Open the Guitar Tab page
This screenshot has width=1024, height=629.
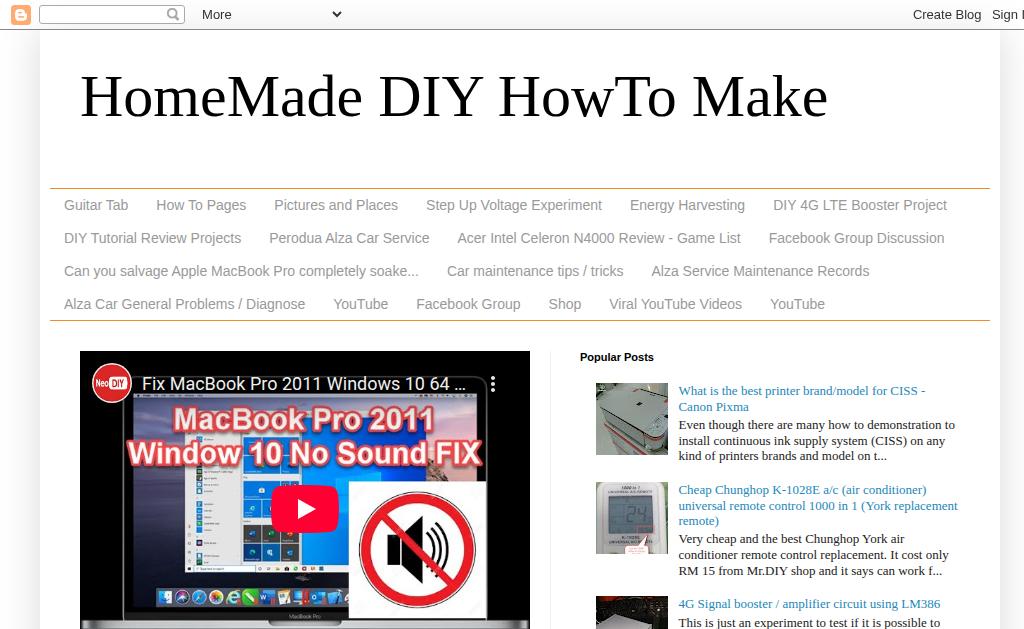96,205
